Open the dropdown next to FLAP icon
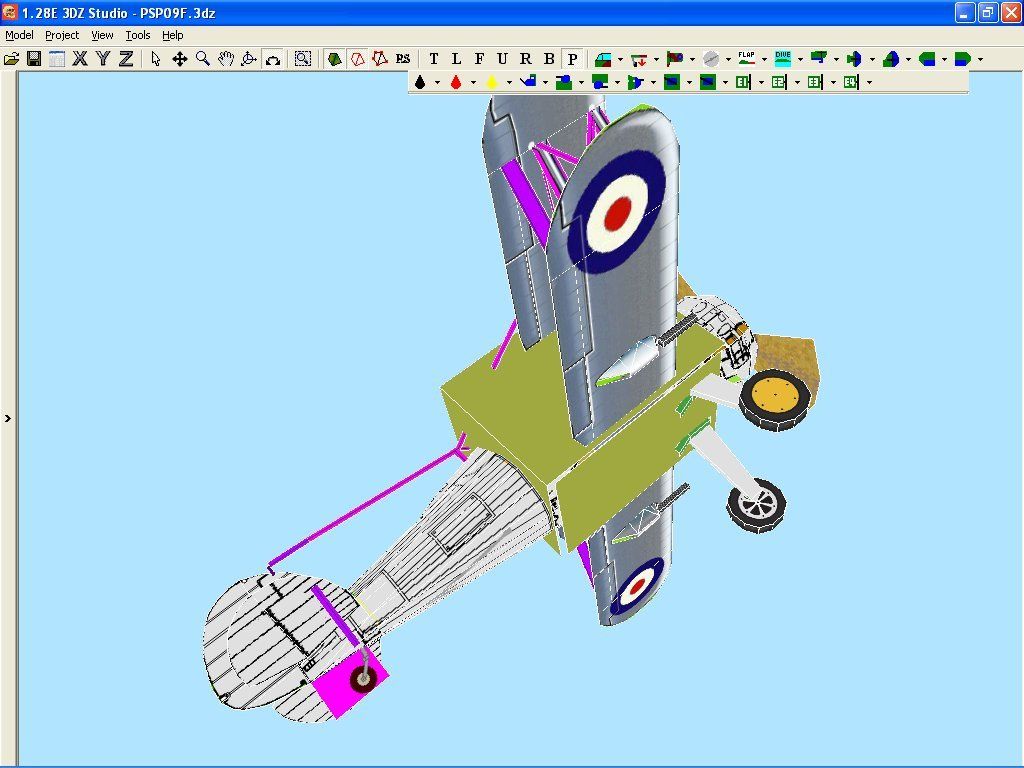1024x768 pixels. [x=764, y=59]
